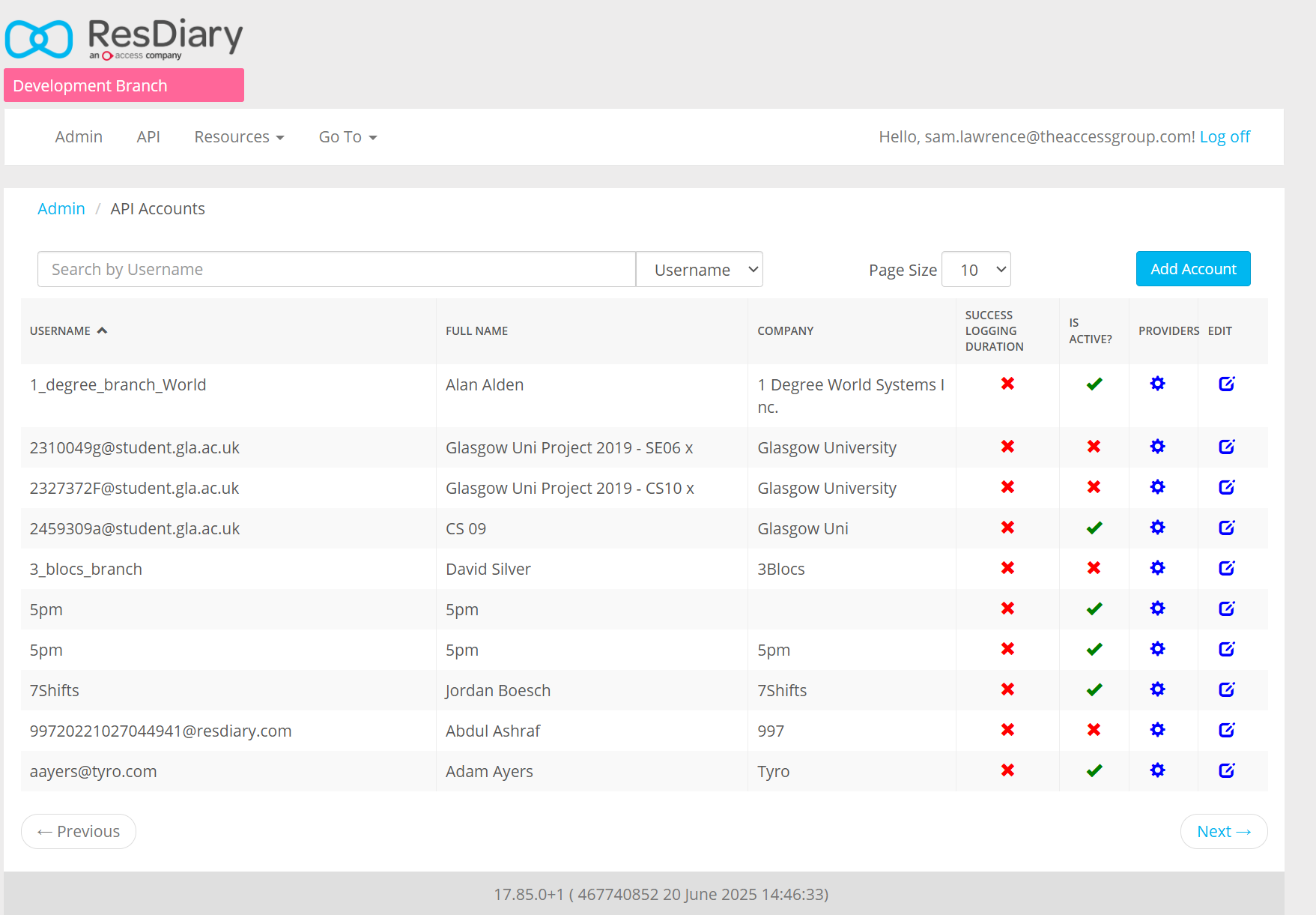Click the Company column header
The width and height of the screenshot is (1316, 915).
coord(785,330)
